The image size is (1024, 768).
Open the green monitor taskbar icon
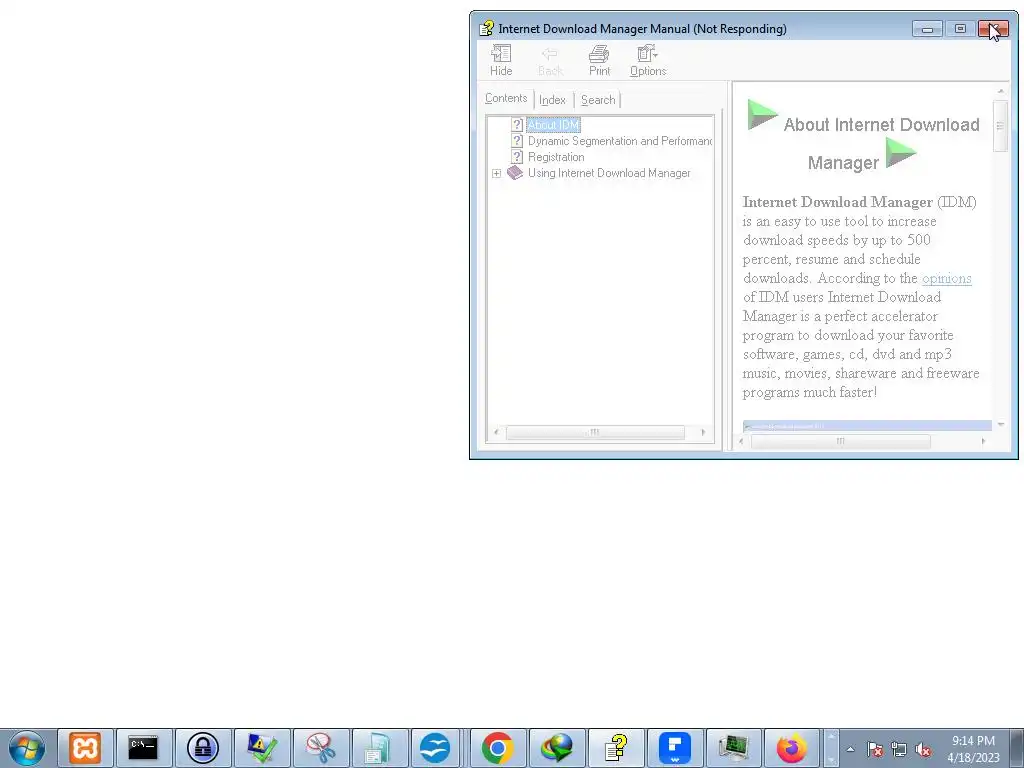tap(733, 748)
